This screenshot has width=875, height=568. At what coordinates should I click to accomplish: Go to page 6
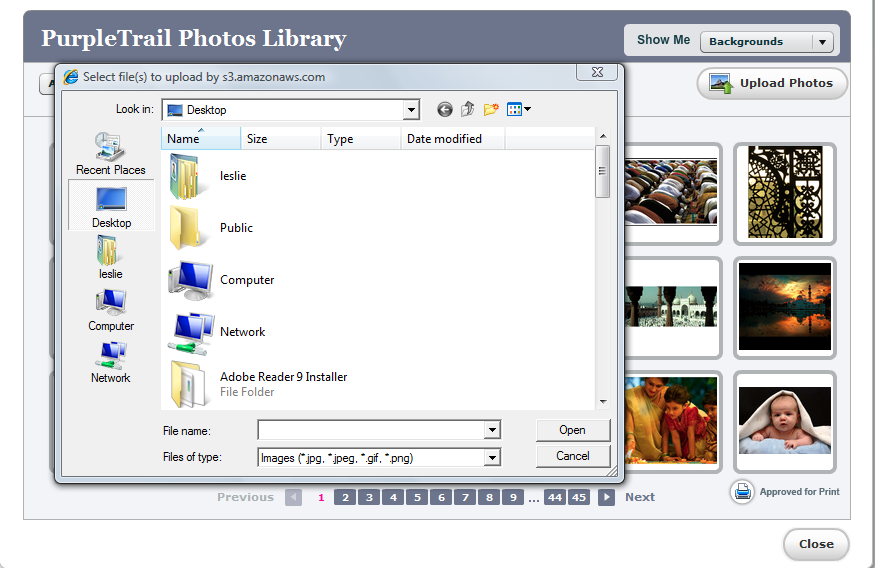tap(441, 497)
